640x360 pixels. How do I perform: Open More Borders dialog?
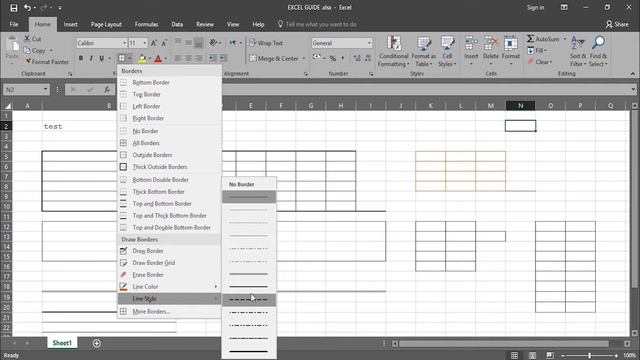click(x=169, y=311)
